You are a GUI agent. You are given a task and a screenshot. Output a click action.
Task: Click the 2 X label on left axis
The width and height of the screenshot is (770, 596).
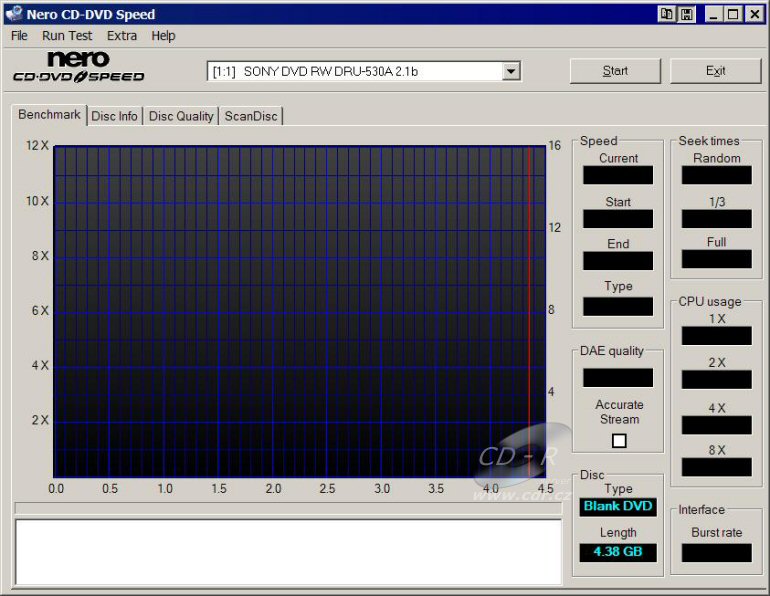(x=40, y=420)
